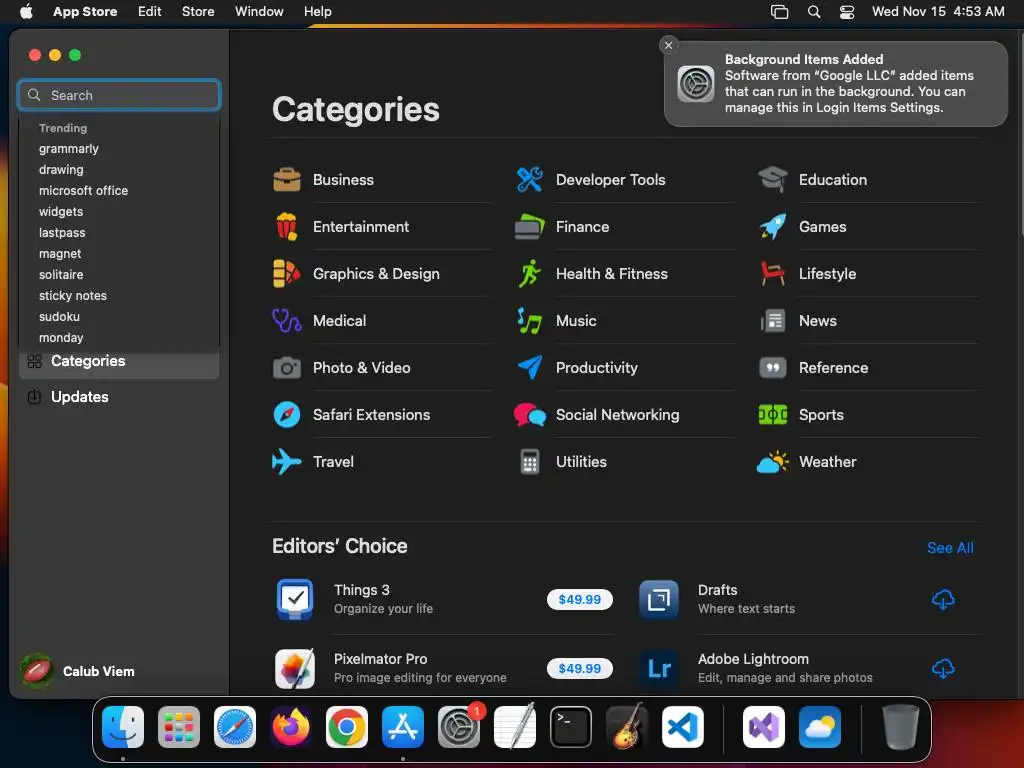Dismiss the Background Items Added notification

click(668, 45)
